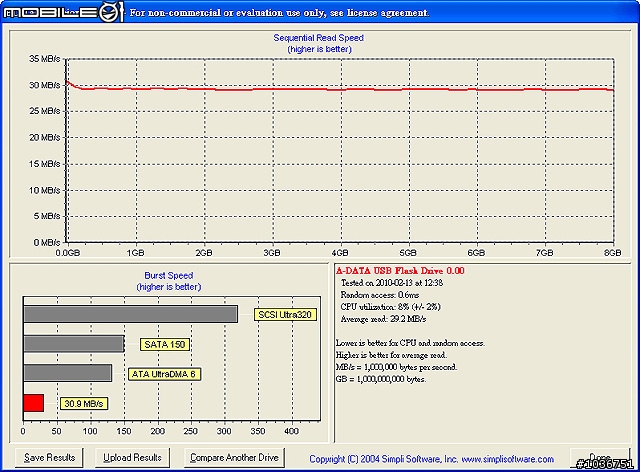
Task: Click the gray ATA UltraDMA 6 bar
Action: click(68, 373)
